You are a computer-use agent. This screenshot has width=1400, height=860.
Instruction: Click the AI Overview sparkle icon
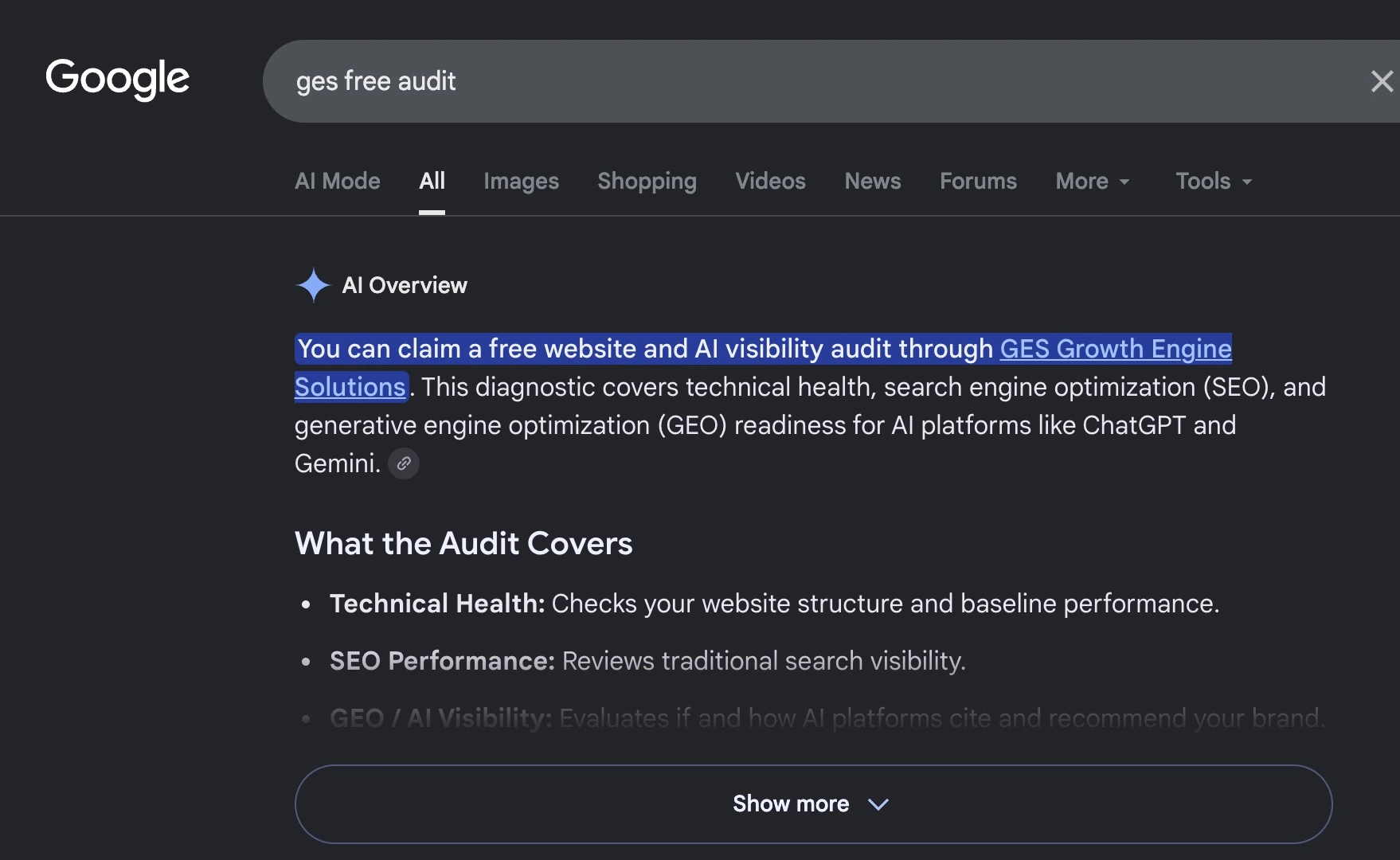pos(313,285)
